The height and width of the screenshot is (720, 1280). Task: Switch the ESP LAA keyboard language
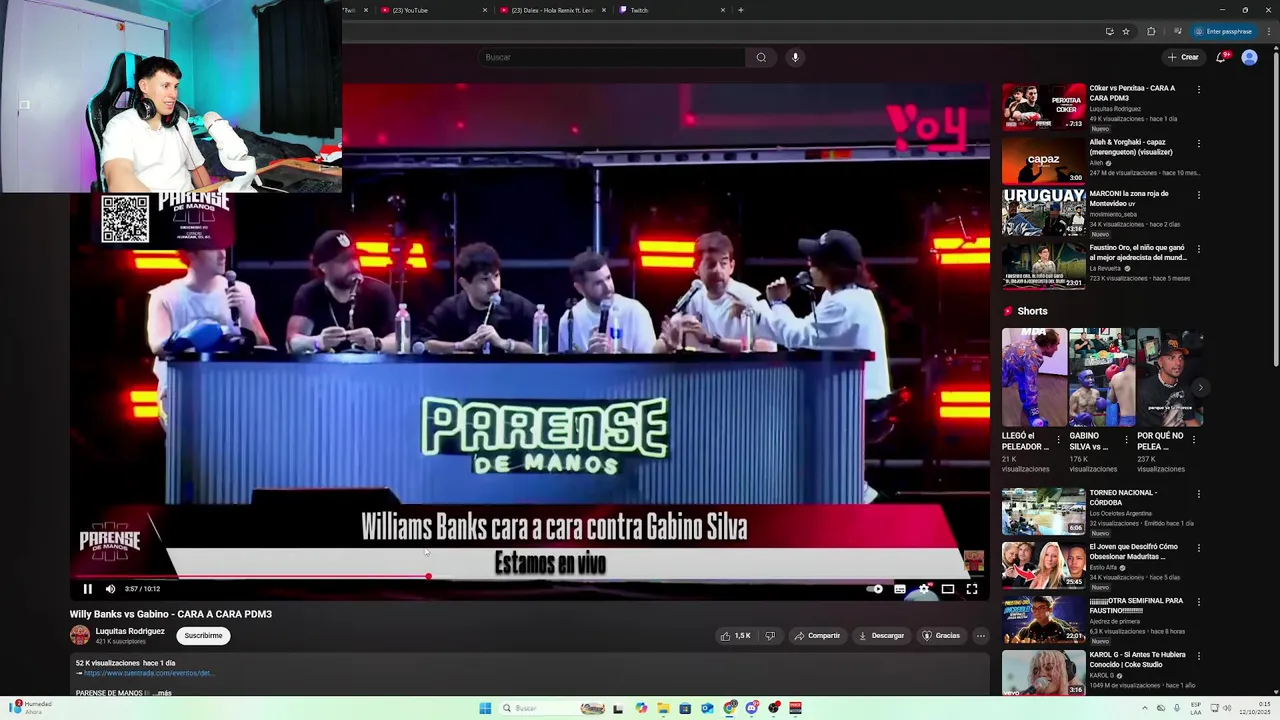point(1196,709)
